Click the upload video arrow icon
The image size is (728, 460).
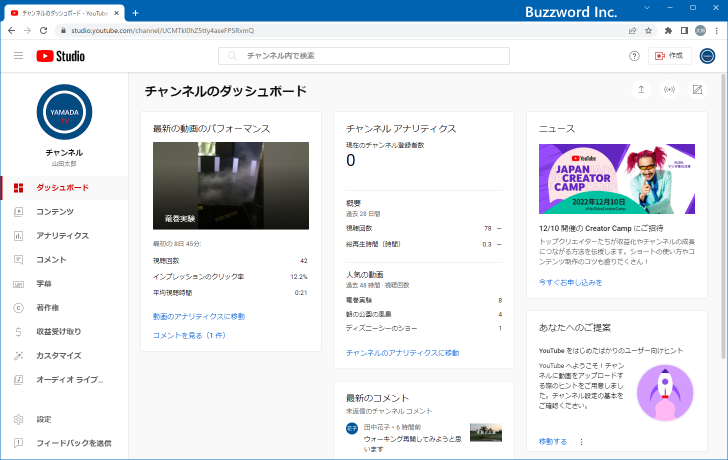(641, 90)
